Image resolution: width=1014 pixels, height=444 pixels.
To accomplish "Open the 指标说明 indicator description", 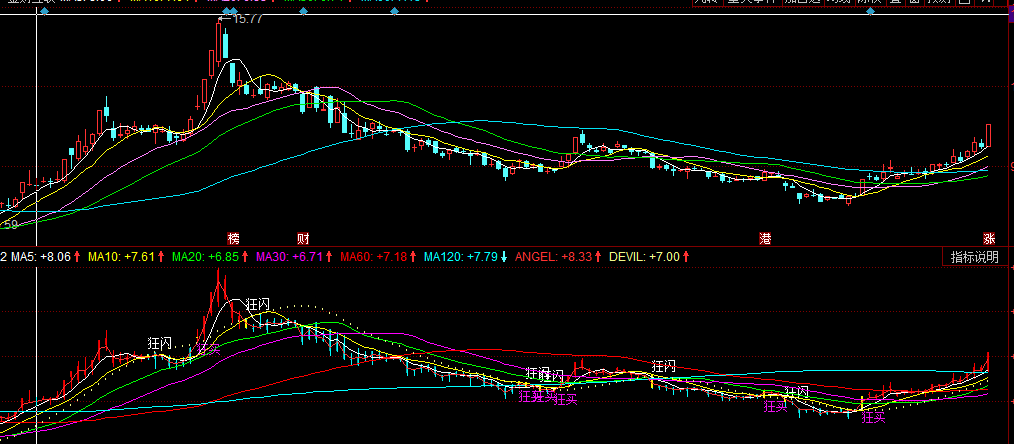I will [x=974, y=257].
